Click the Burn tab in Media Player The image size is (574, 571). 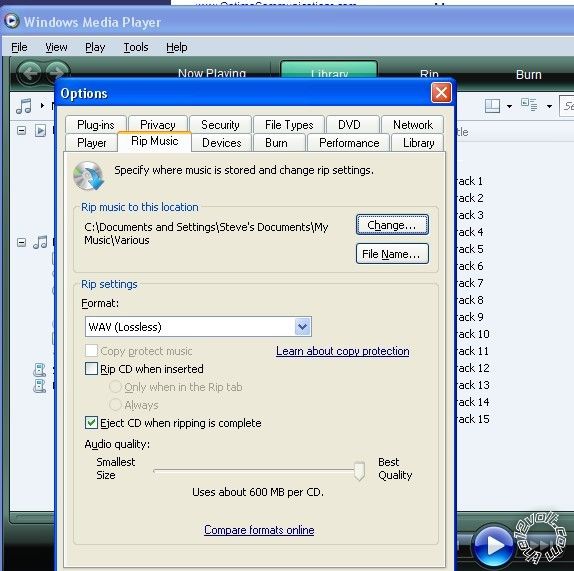(529, 75)
